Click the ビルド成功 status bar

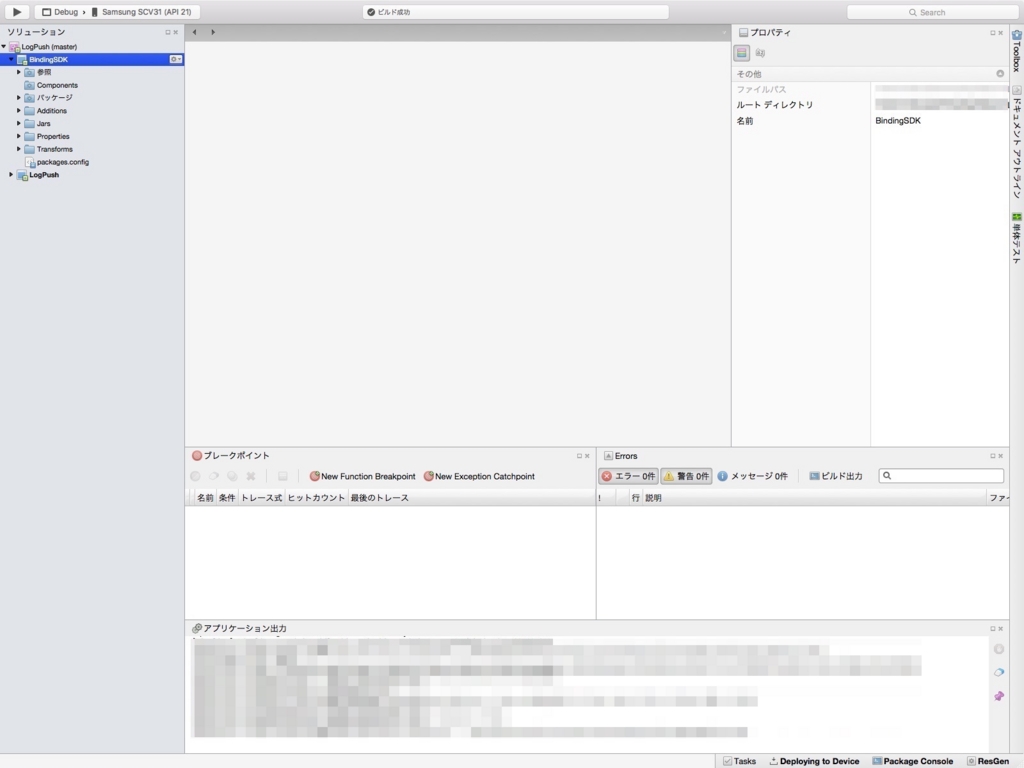coord(515,12)
